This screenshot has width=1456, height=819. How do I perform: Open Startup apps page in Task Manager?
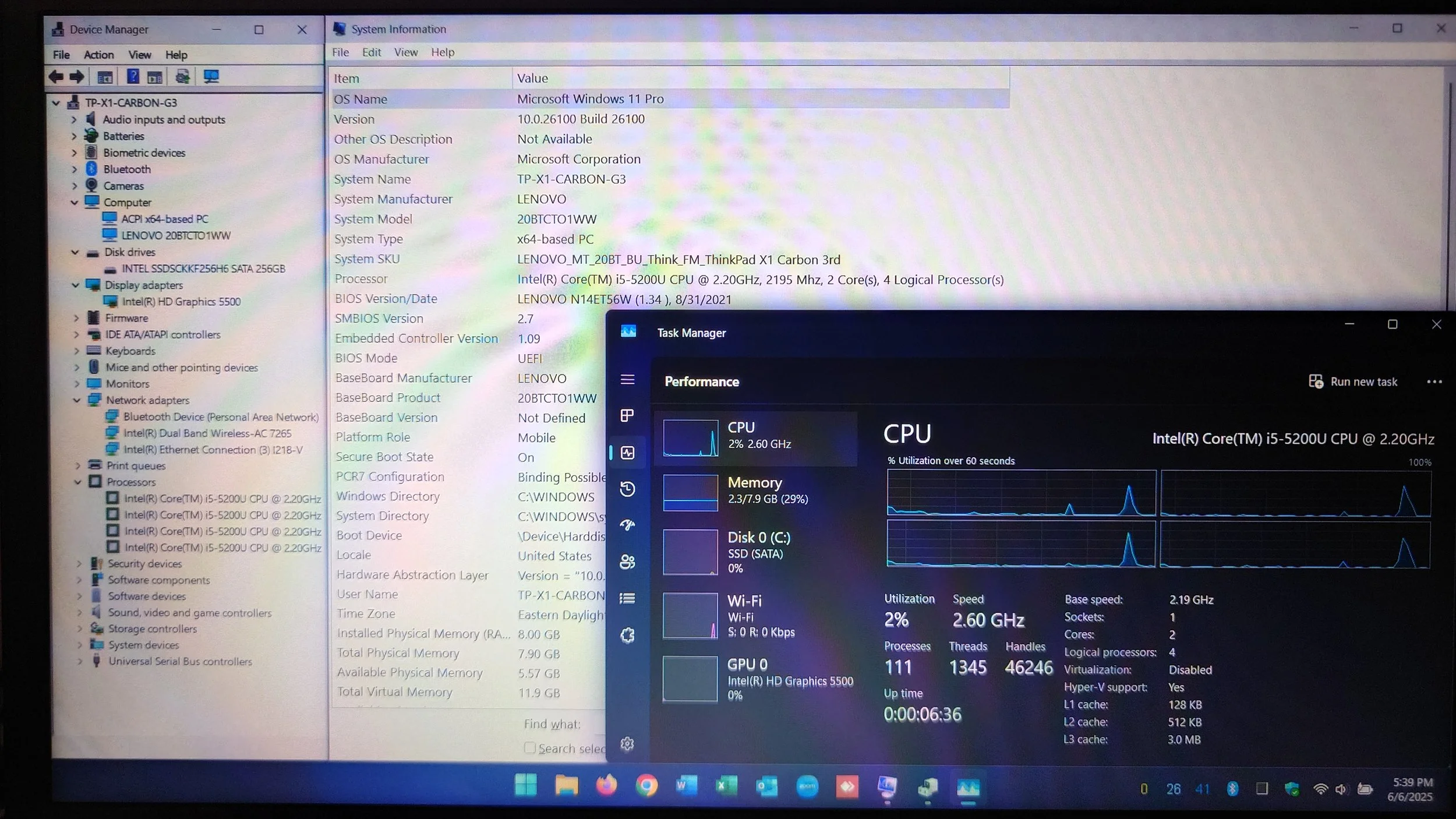coord(627,525)
